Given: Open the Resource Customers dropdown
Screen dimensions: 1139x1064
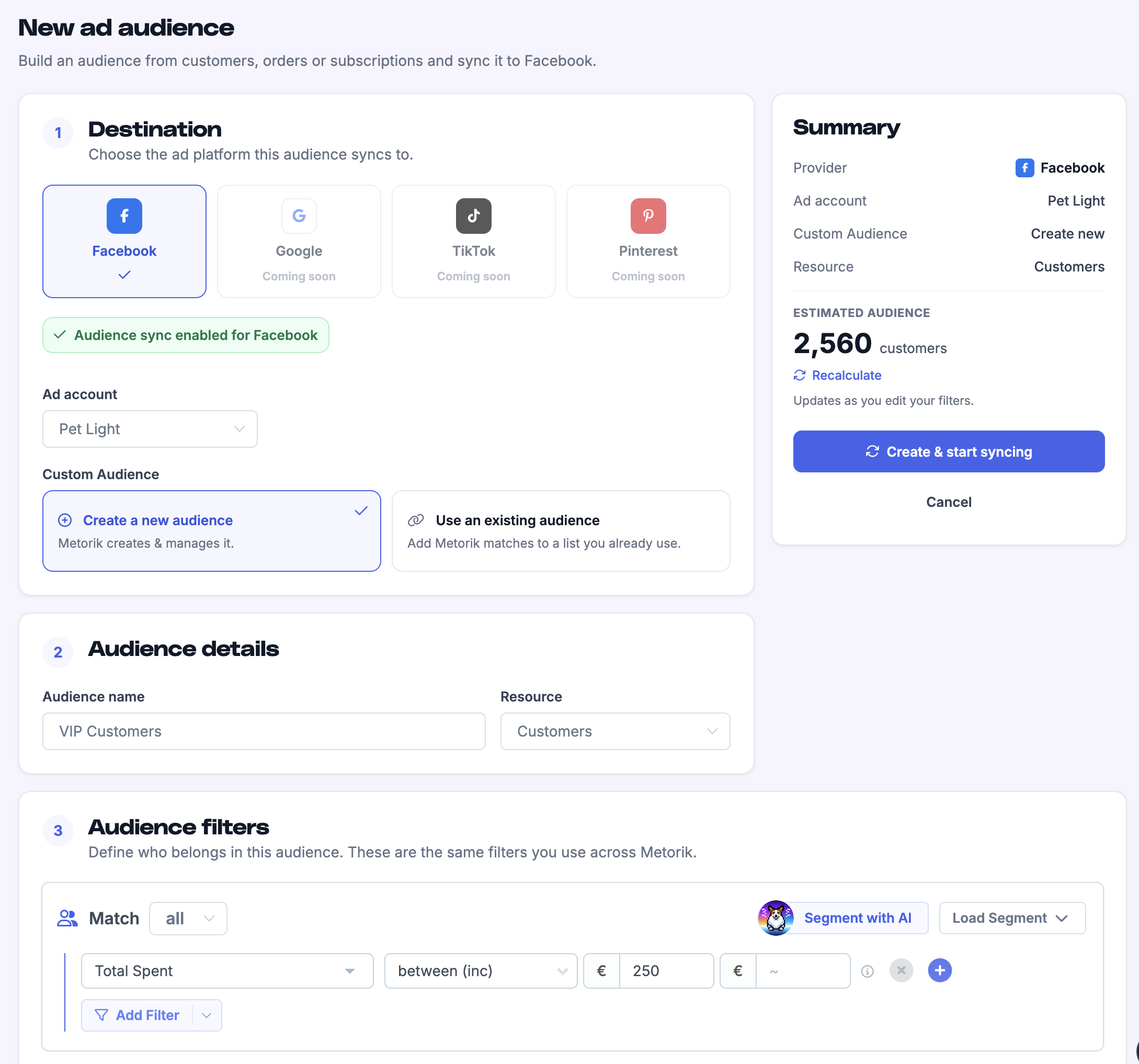Looking at the screenshot, I should [x=616, y=732].
